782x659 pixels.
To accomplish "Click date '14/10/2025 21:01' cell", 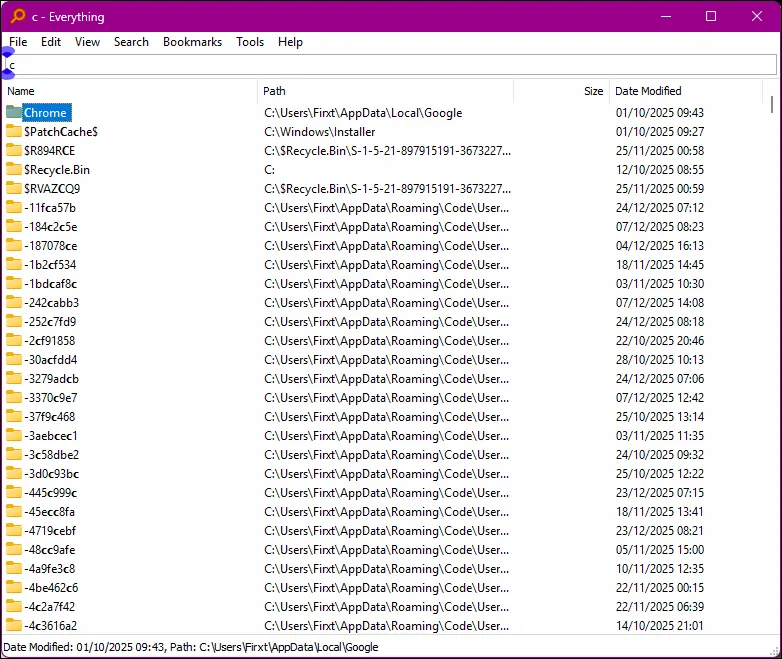I will 660,626.
